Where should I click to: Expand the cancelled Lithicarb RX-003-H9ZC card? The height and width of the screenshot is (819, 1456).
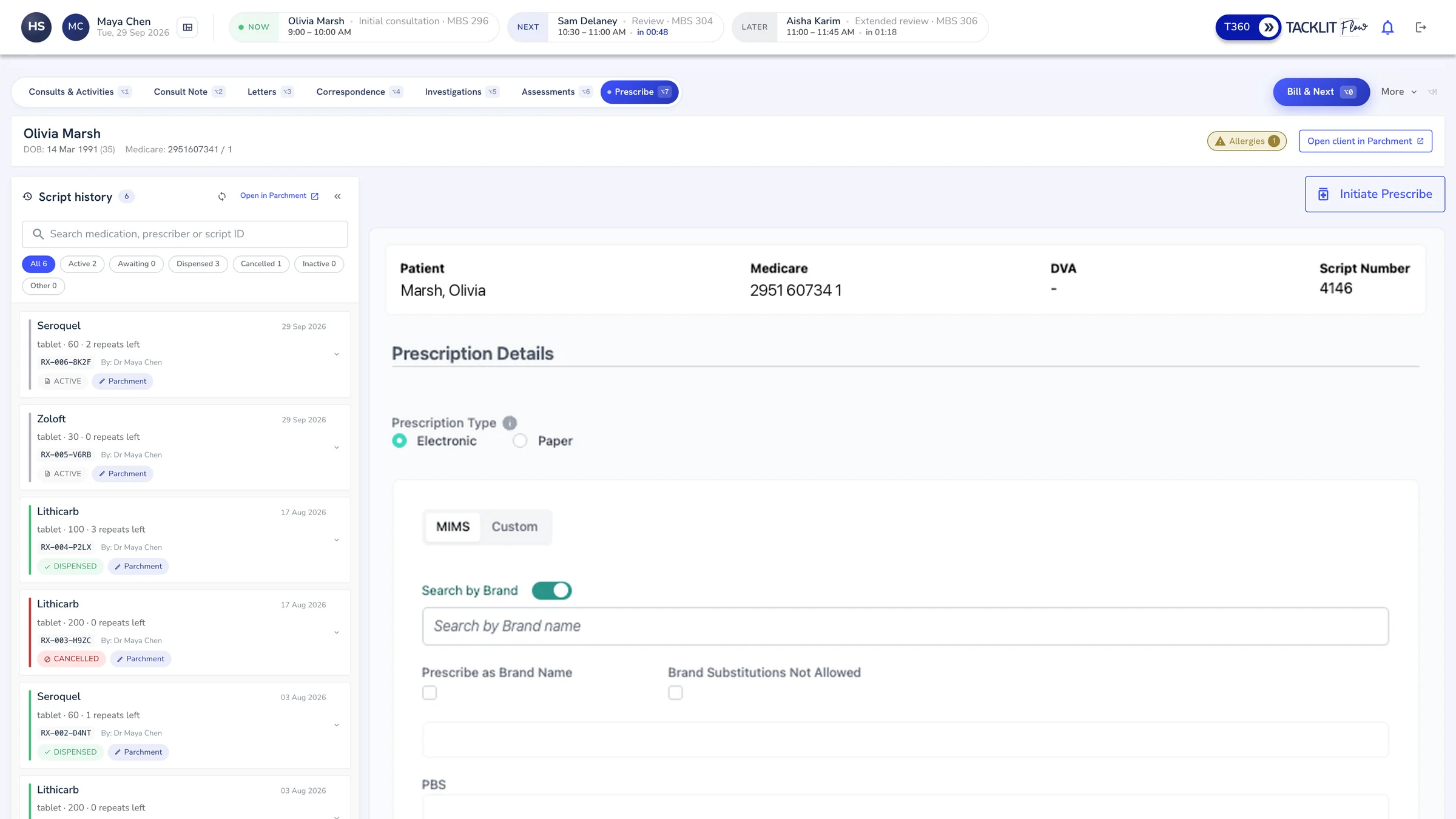(x=337, y=633)
